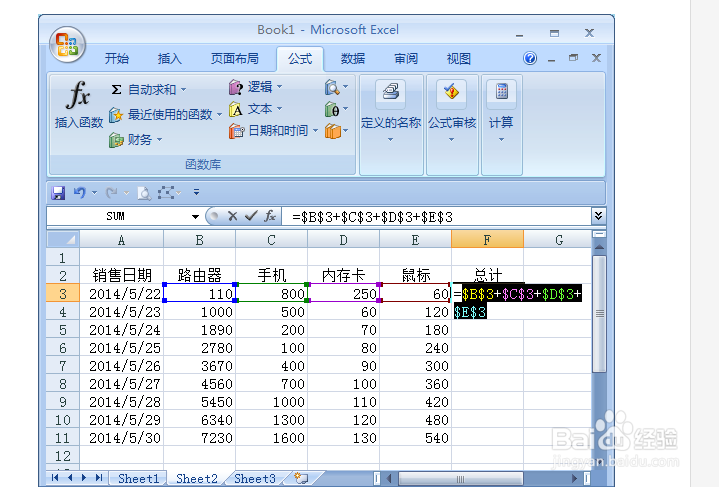Select the 销售日期 header cell
Screen dimensions: 719x487
pyautogui.click(x=122, y=276)
